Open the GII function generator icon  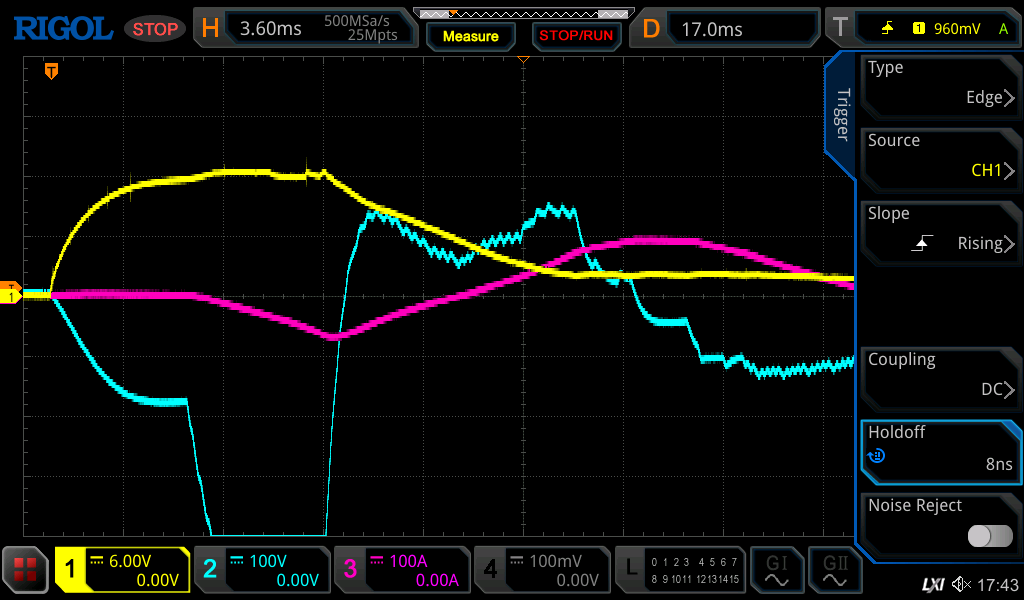(835, 570)
